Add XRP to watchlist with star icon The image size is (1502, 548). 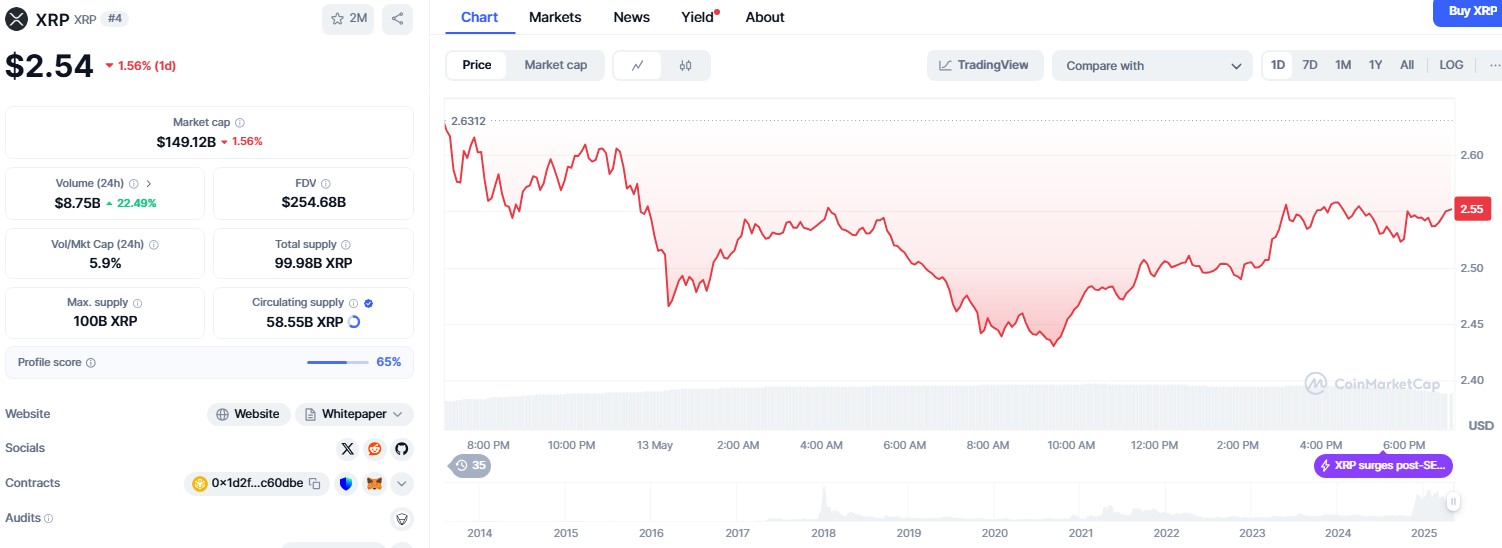pos(348,18)
